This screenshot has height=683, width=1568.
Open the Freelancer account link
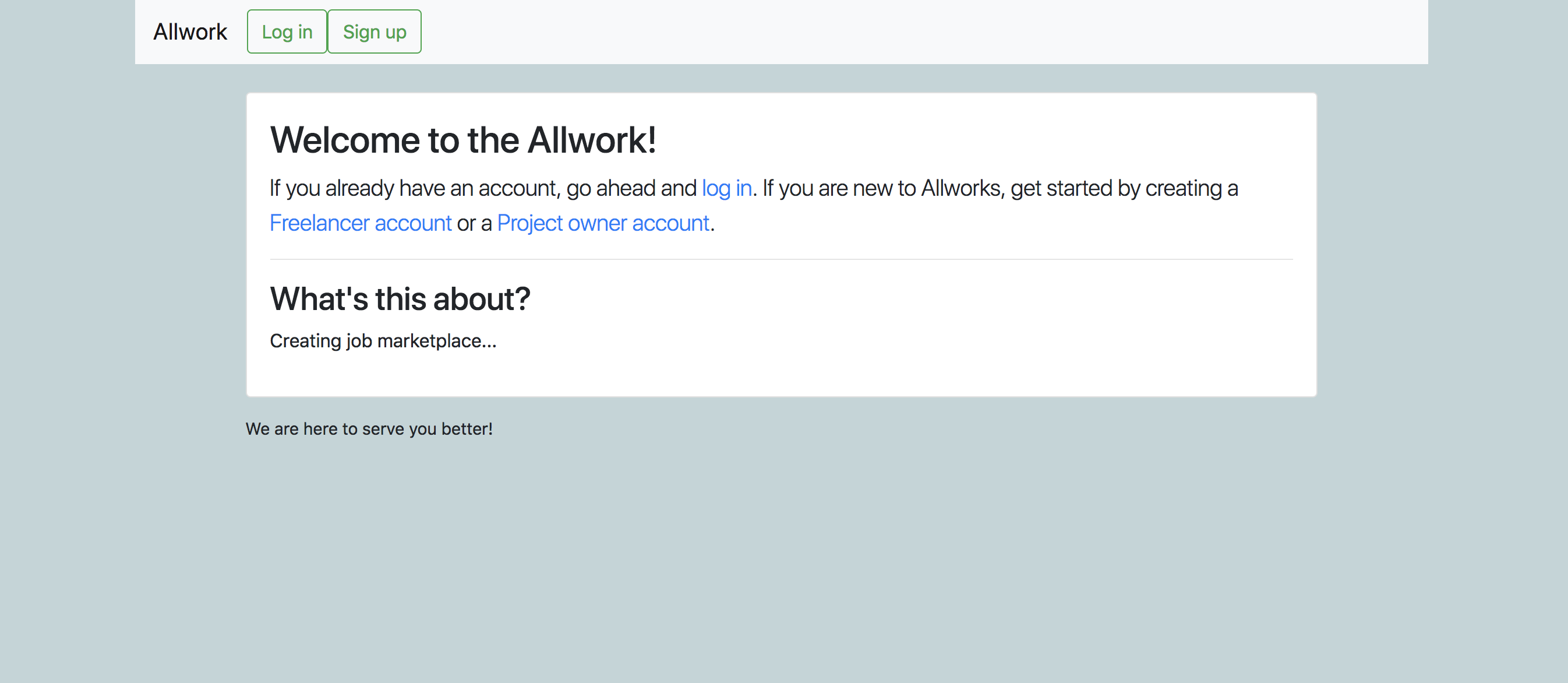pos(361,224)
